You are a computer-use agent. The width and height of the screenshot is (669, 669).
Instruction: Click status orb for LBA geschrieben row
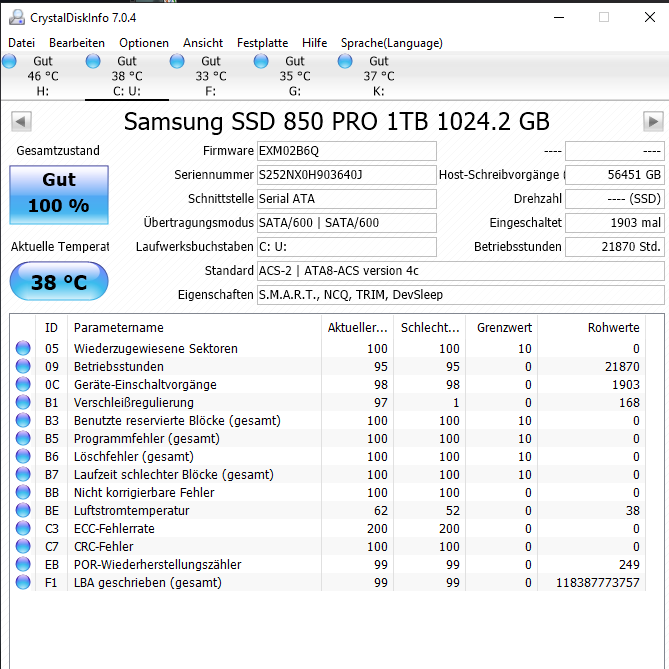click(23, 582)
